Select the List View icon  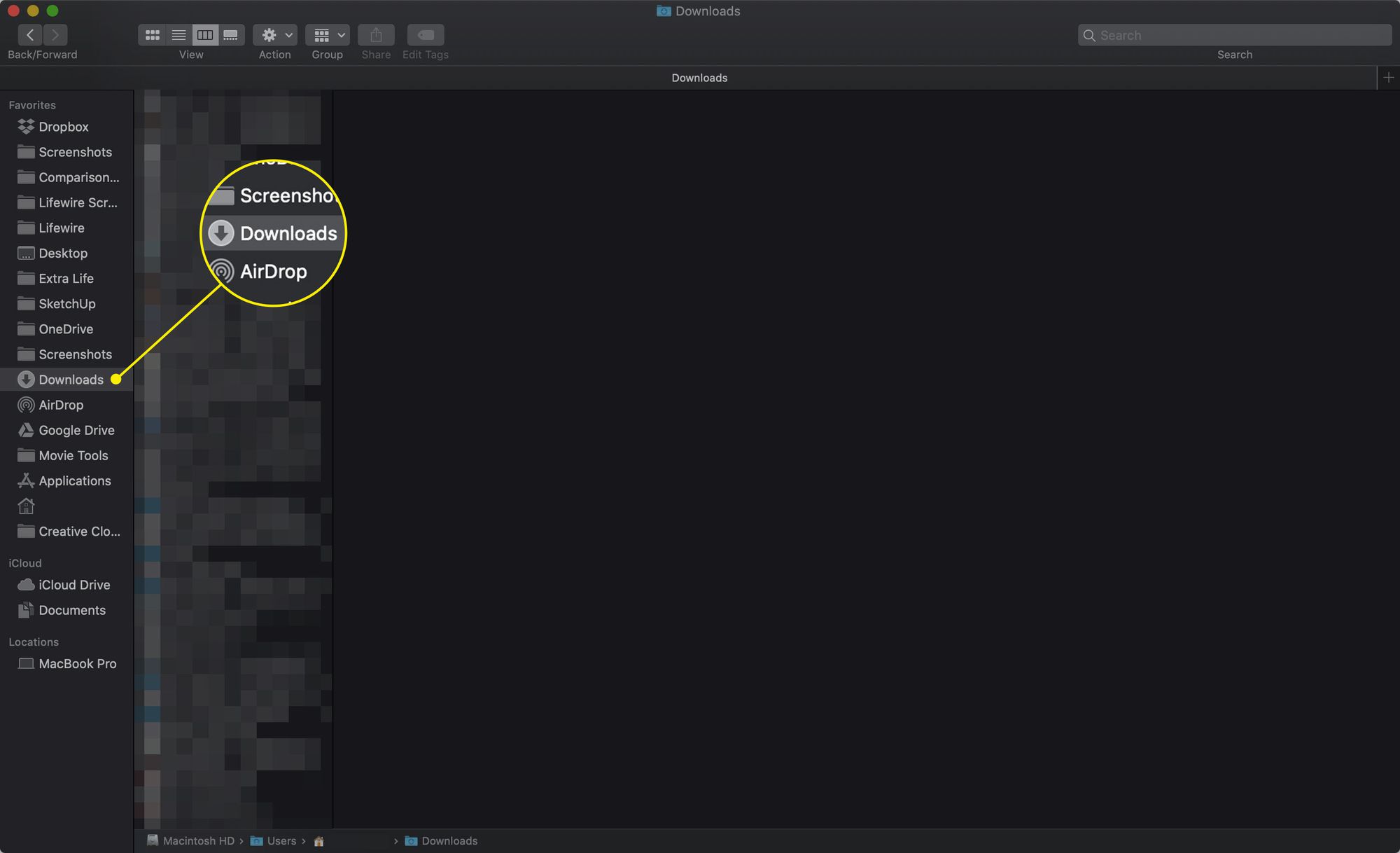178,34
